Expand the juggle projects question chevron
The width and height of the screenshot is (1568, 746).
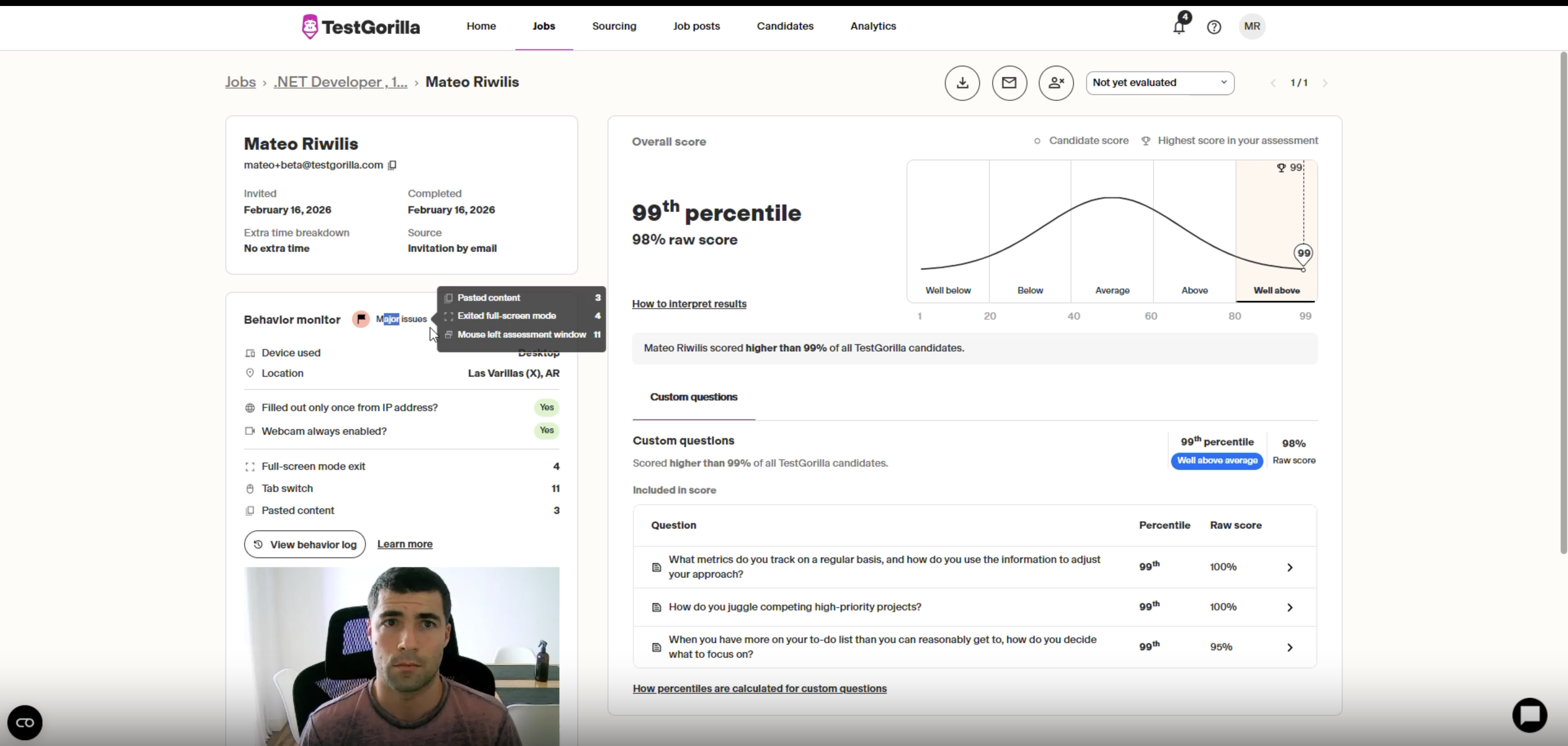click(1289, 607)
